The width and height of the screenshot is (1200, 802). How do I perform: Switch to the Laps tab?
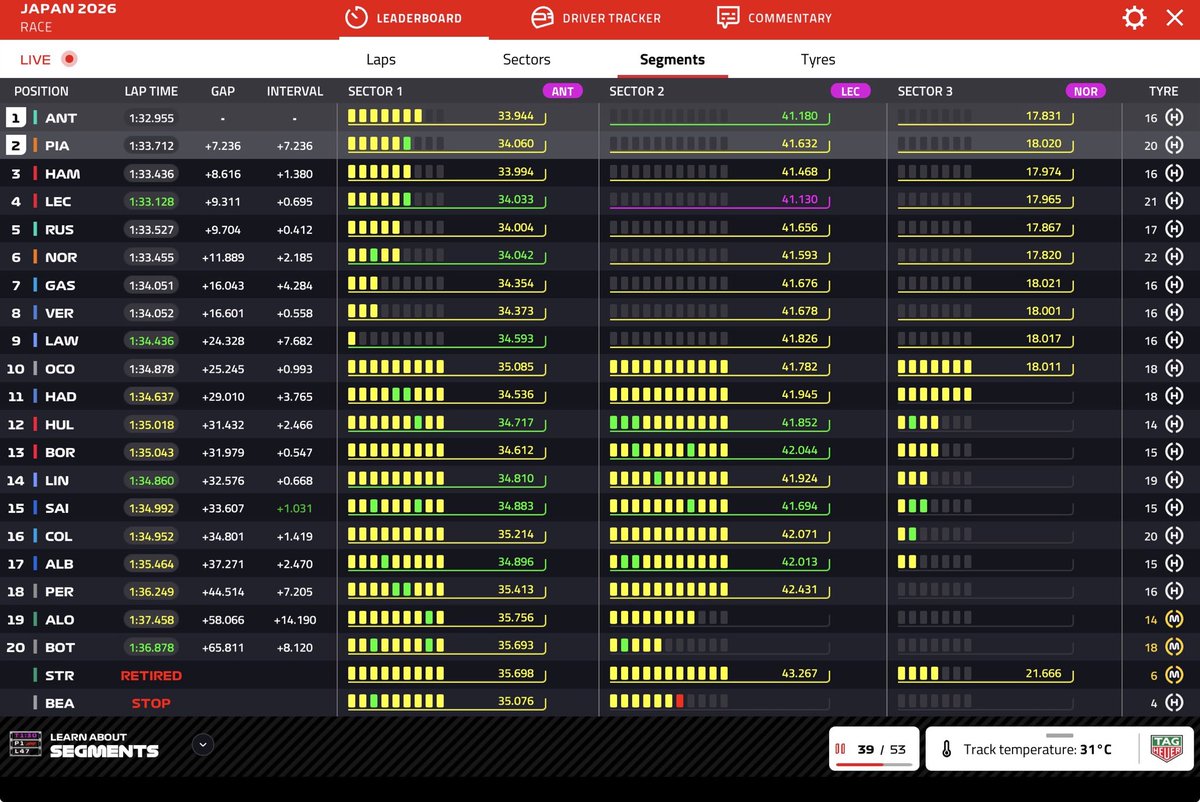(381, 59)
